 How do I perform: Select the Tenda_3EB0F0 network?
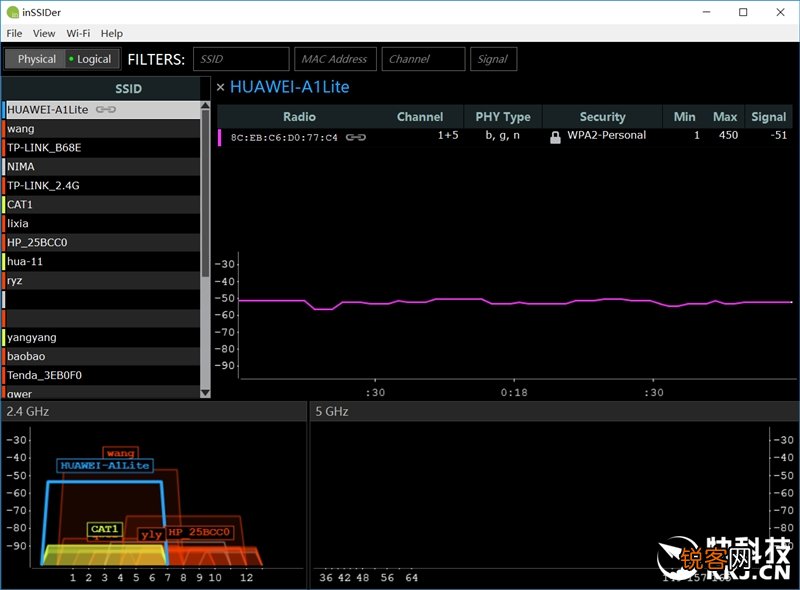pyautogui.click(x=102, y=375)
